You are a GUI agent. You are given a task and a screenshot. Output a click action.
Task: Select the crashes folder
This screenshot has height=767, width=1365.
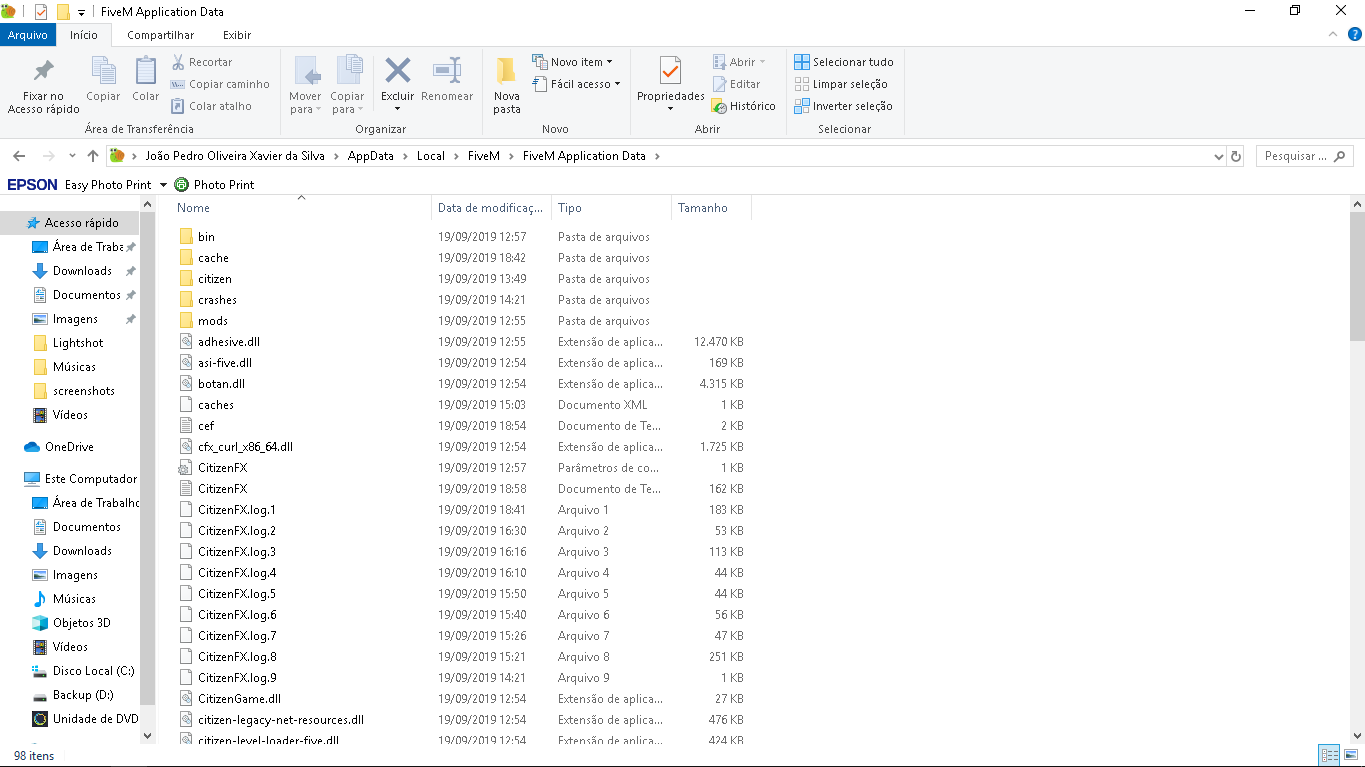[x=217, y=300]
